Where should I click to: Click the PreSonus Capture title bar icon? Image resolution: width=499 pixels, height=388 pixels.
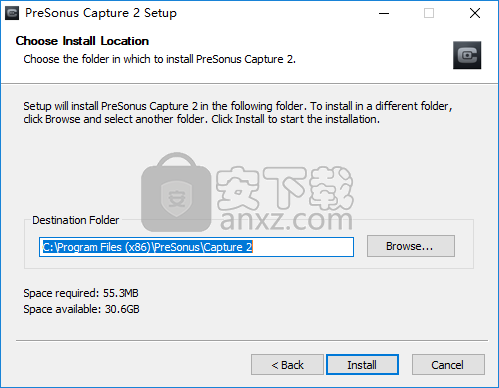click(x=12, y=13)
